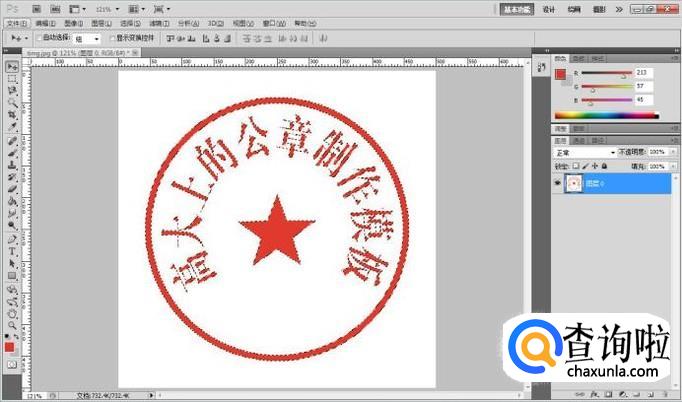Select the Move tool in the toolbox

(x=11, y=66)
